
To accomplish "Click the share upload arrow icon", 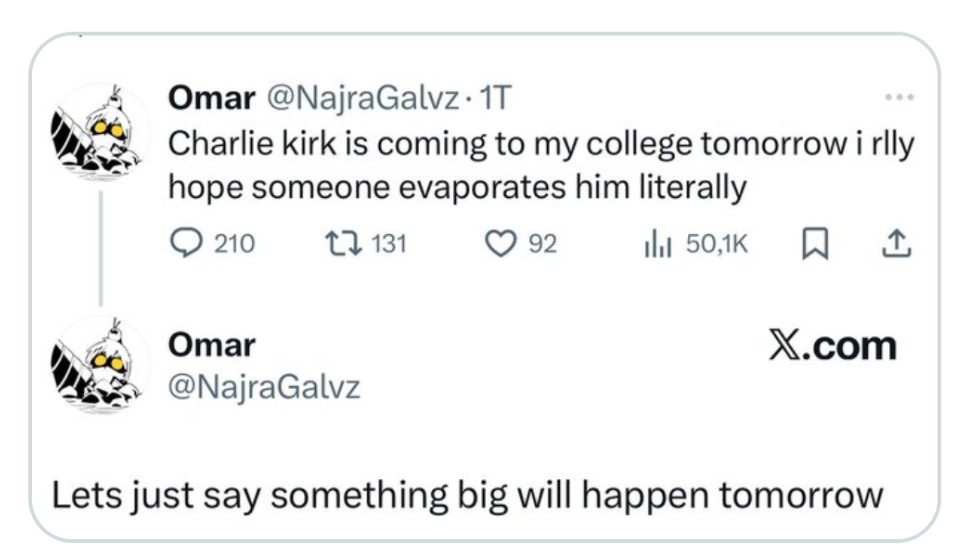I will click(x=896, y=243).
